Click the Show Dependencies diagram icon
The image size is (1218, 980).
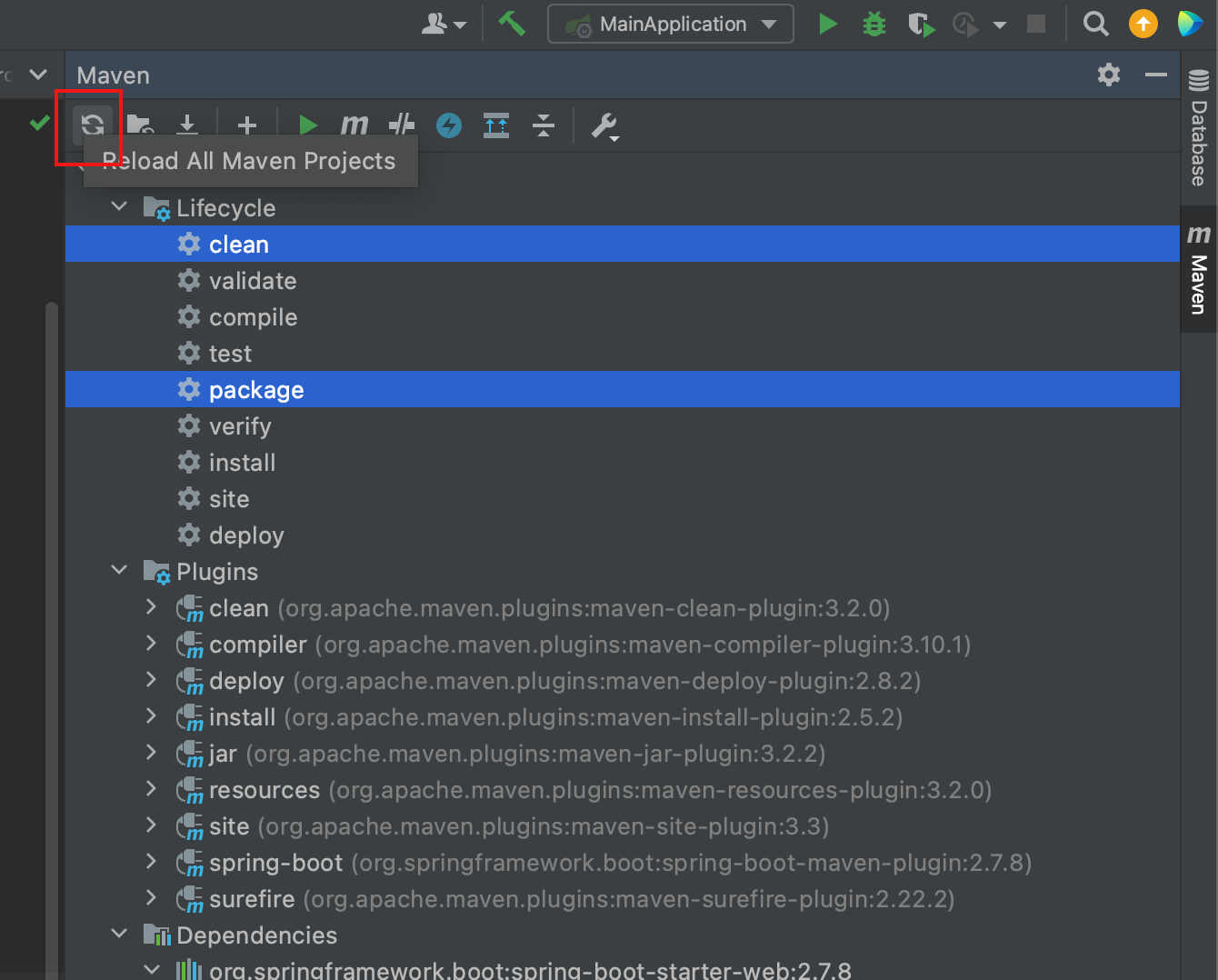point(496,125)
